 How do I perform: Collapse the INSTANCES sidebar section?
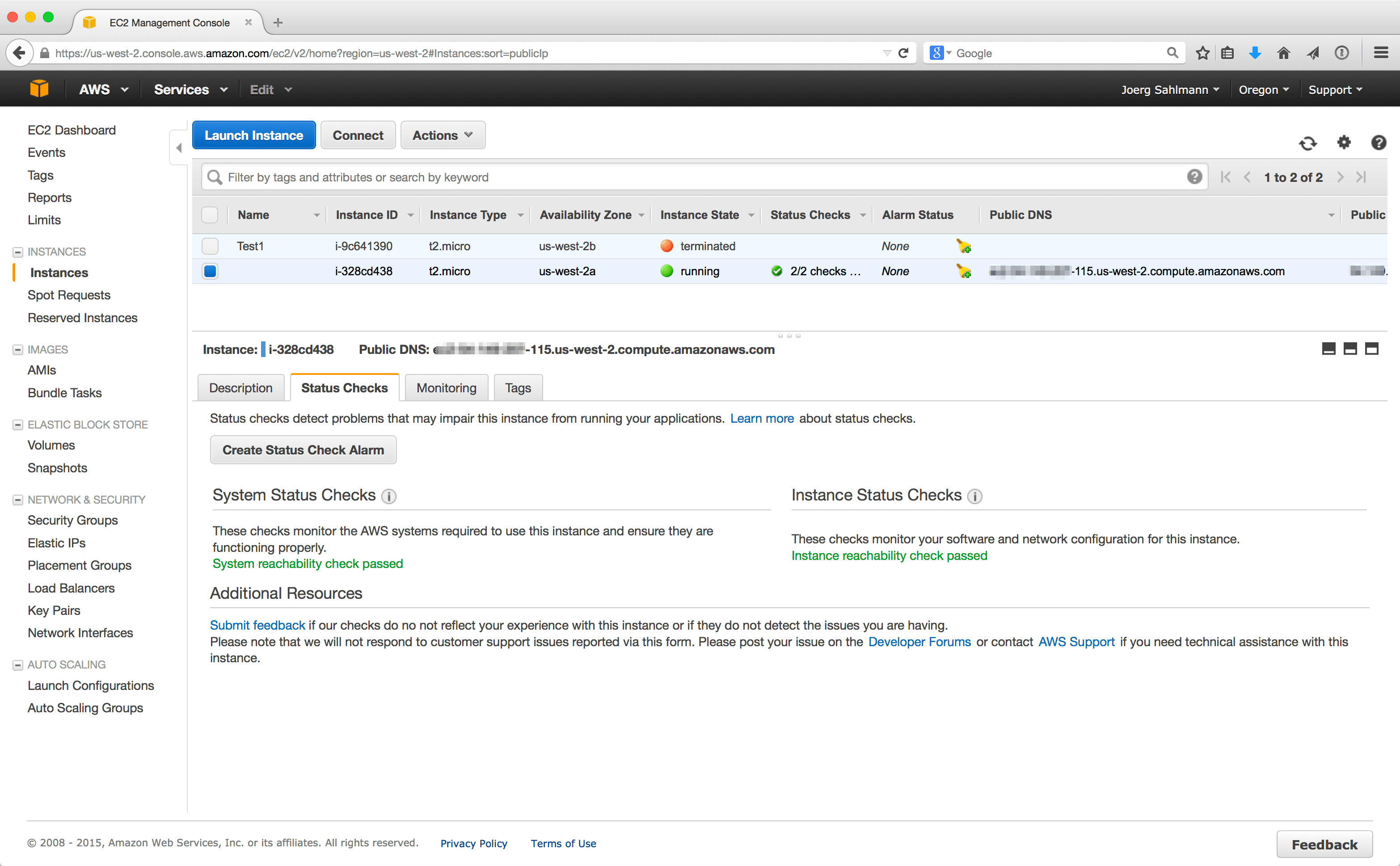tap(18, 252)
